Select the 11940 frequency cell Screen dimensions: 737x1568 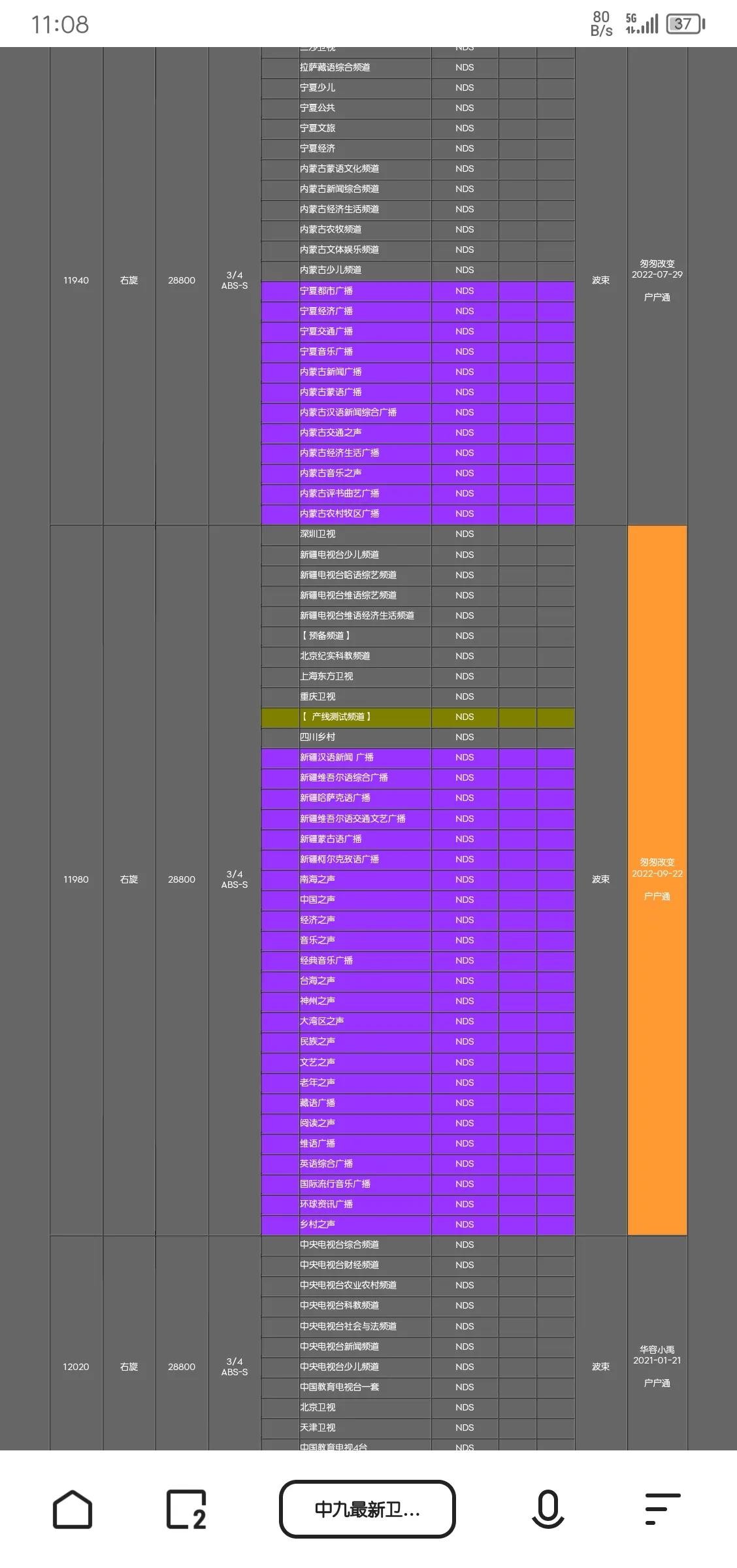(76, 280)
